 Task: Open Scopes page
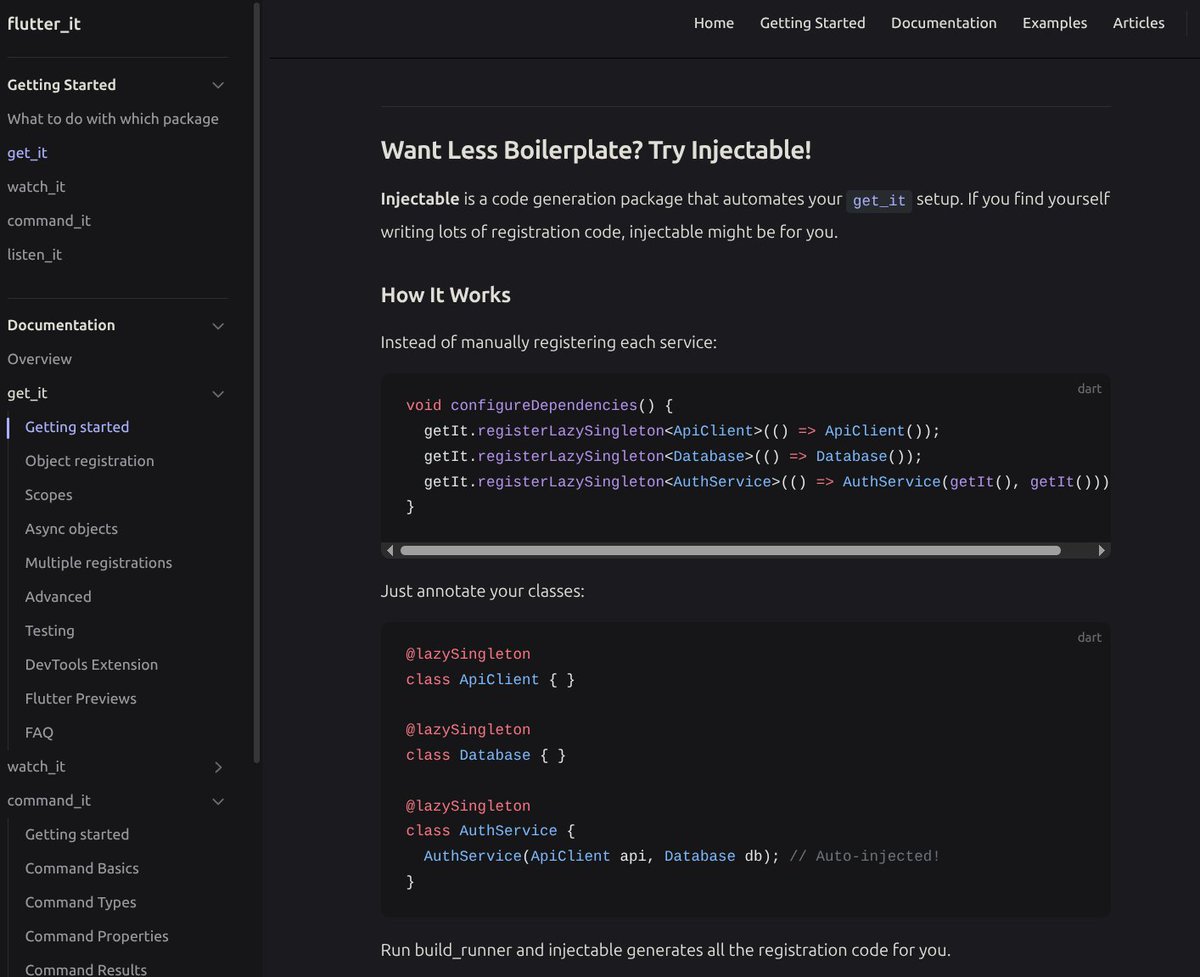tap(48, 495)
